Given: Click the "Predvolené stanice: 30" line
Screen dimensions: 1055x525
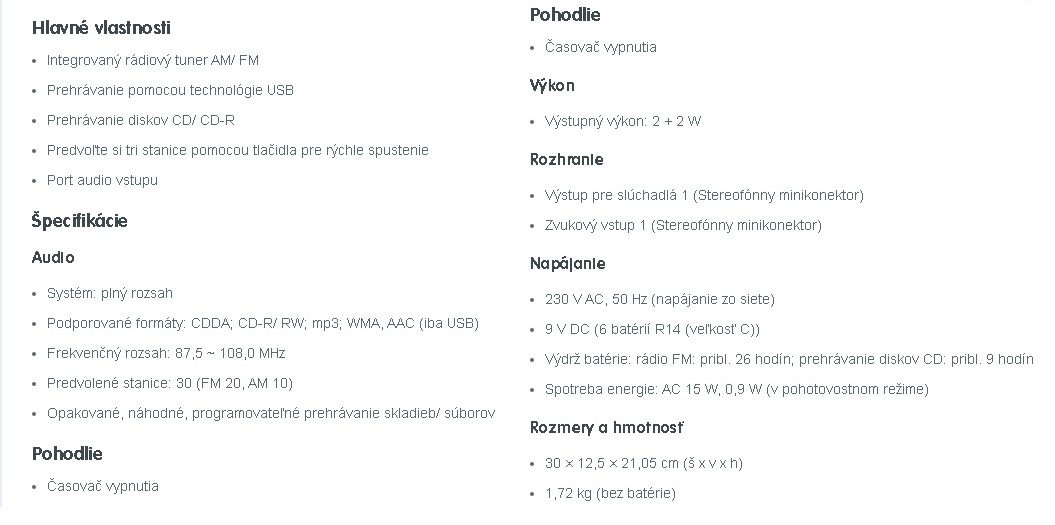Looking at the screenshot, I should (169, 383).
